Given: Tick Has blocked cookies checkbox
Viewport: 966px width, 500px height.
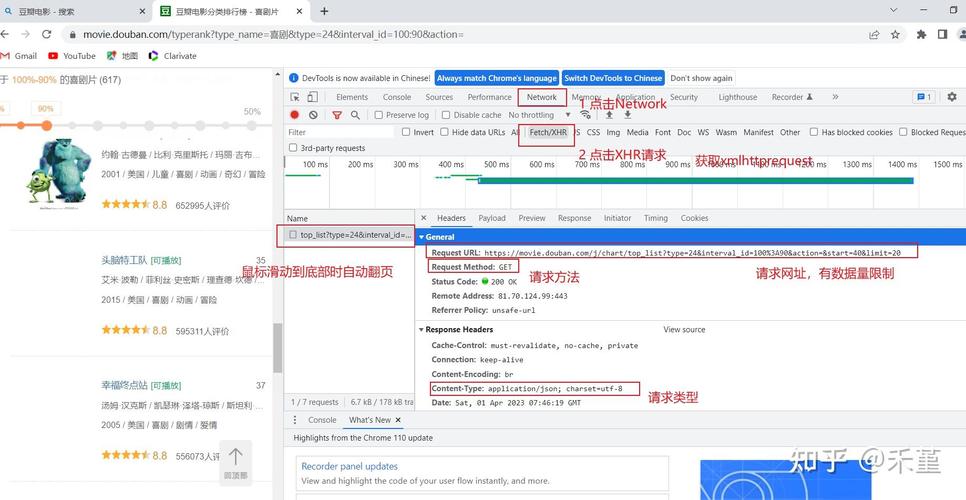Looking at the screenshot, I should (814, 132).
